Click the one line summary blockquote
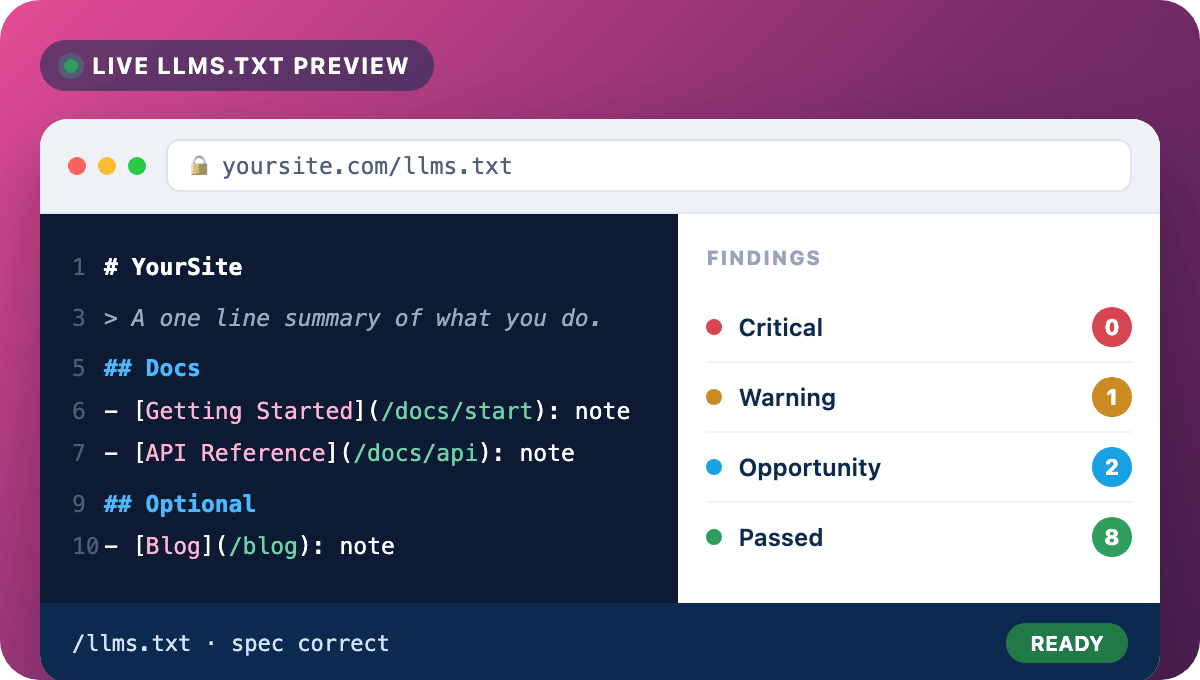This screenshot has width=1200, height=680. pyautogui.click(x=352, y=318)
